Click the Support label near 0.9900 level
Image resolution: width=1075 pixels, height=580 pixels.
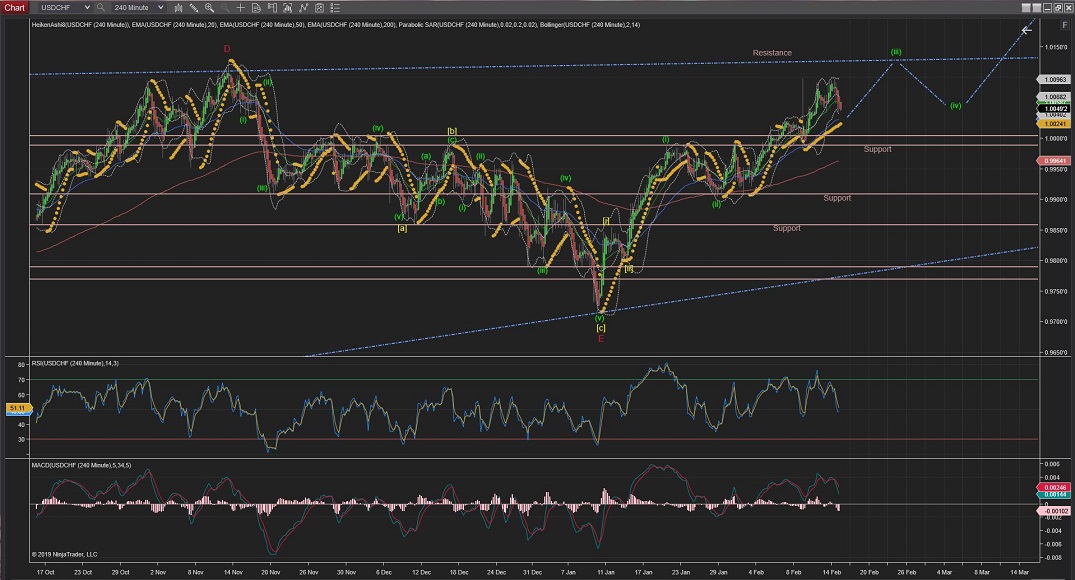[837, 198]
